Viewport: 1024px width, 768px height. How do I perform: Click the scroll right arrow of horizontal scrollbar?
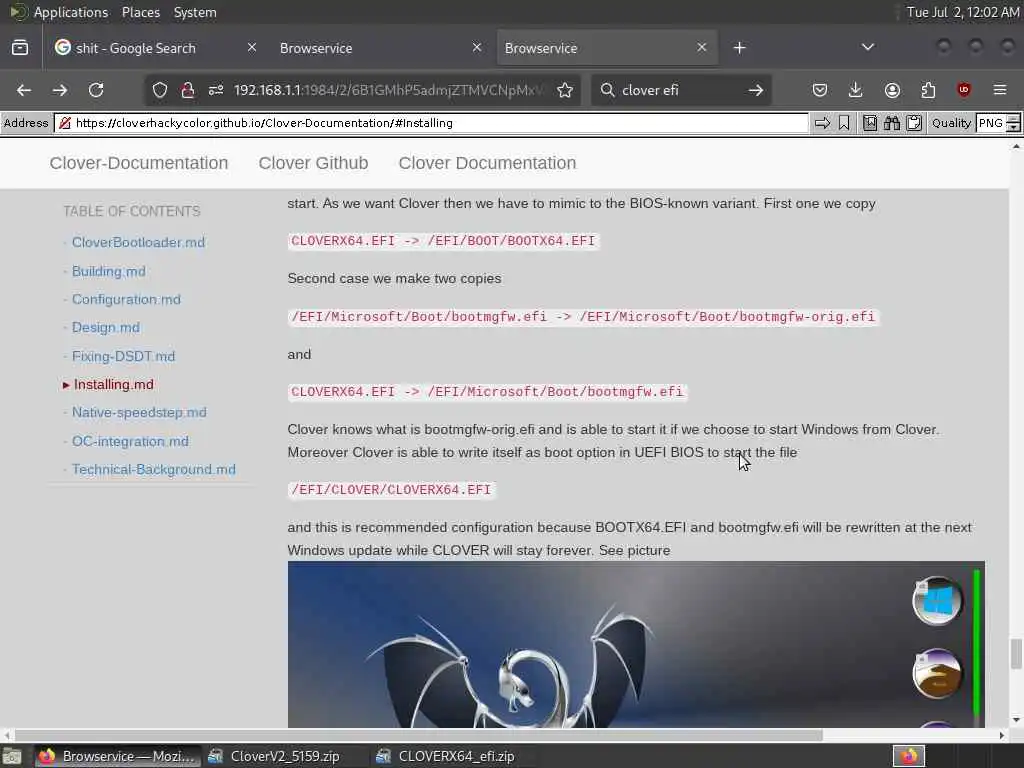point(1002,735)
